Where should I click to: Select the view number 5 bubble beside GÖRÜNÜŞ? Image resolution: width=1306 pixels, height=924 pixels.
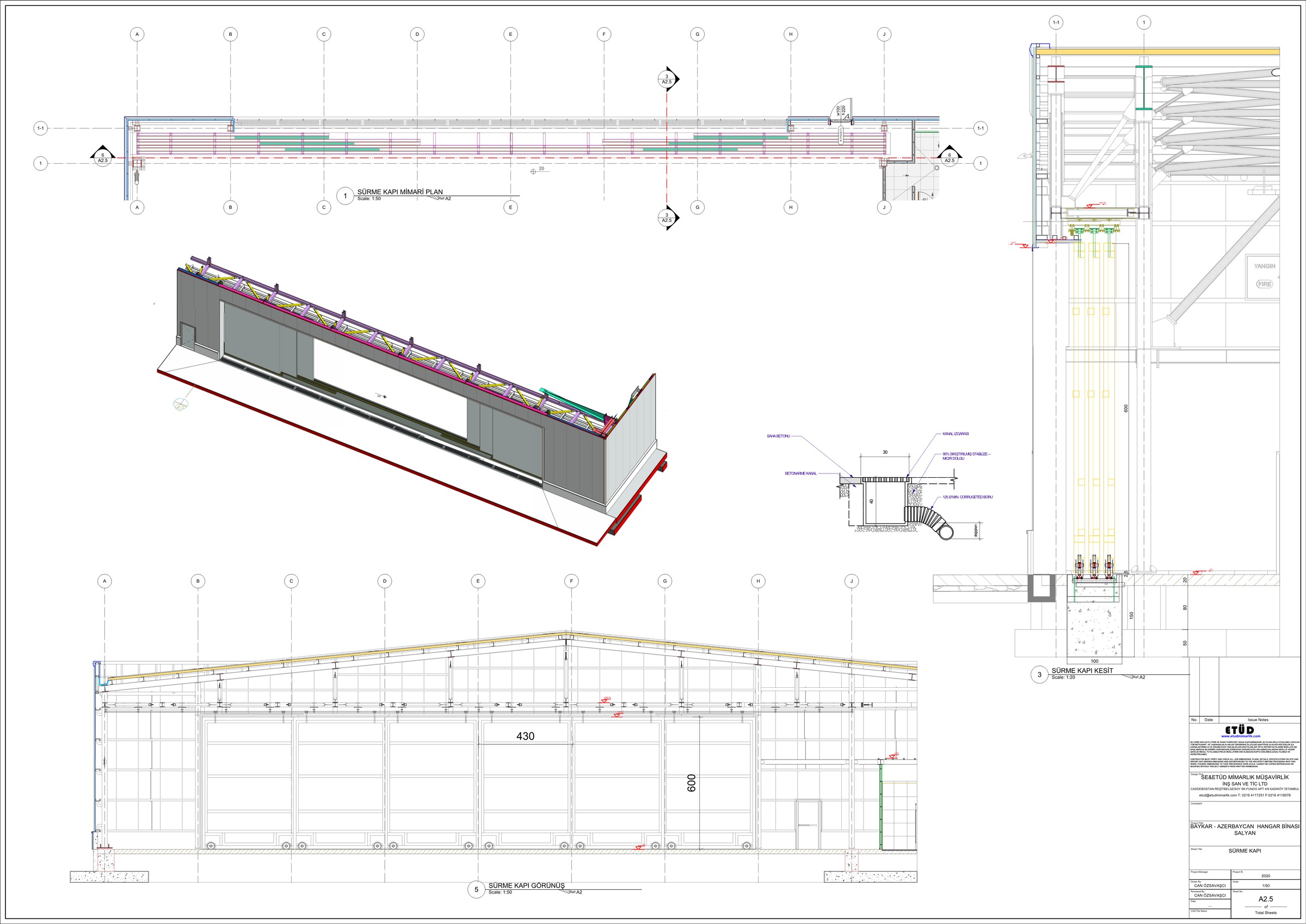[476, 889]
